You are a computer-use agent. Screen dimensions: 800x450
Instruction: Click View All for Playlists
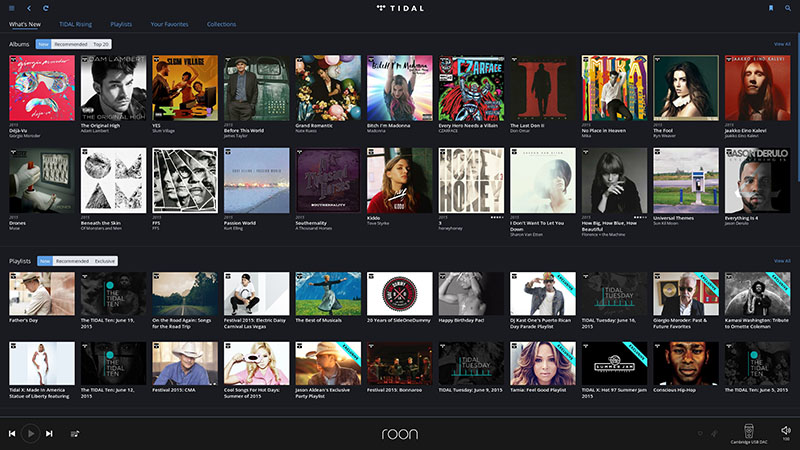[782, 261]
